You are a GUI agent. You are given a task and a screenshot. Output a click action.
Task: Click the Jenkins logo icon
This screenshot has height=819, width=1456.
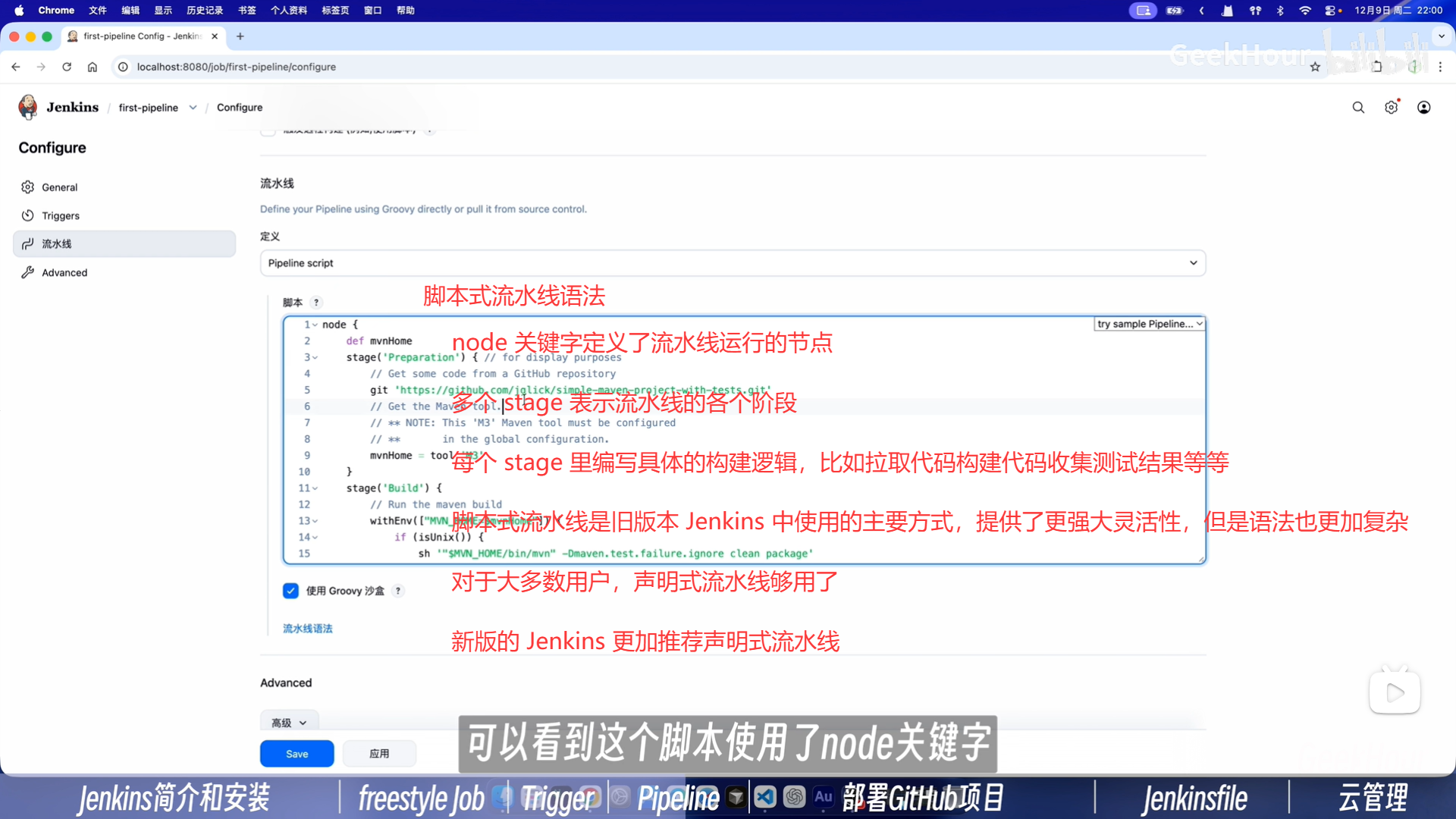point(28,107)
